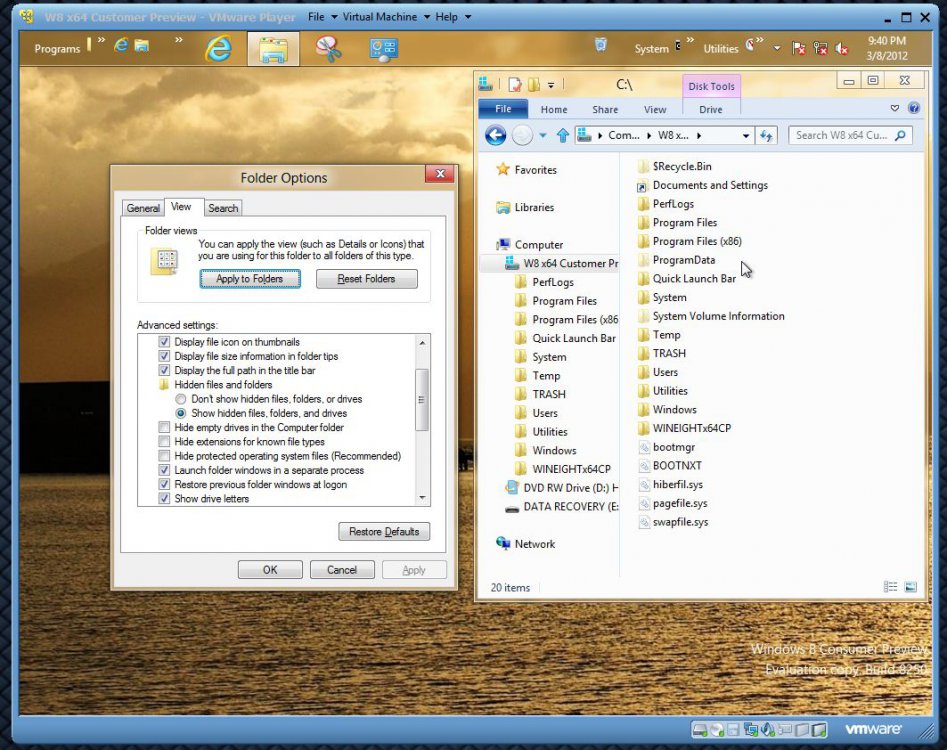Switch to the General tab
Viewport: 947px width, 750px height.
coord(143,208)
